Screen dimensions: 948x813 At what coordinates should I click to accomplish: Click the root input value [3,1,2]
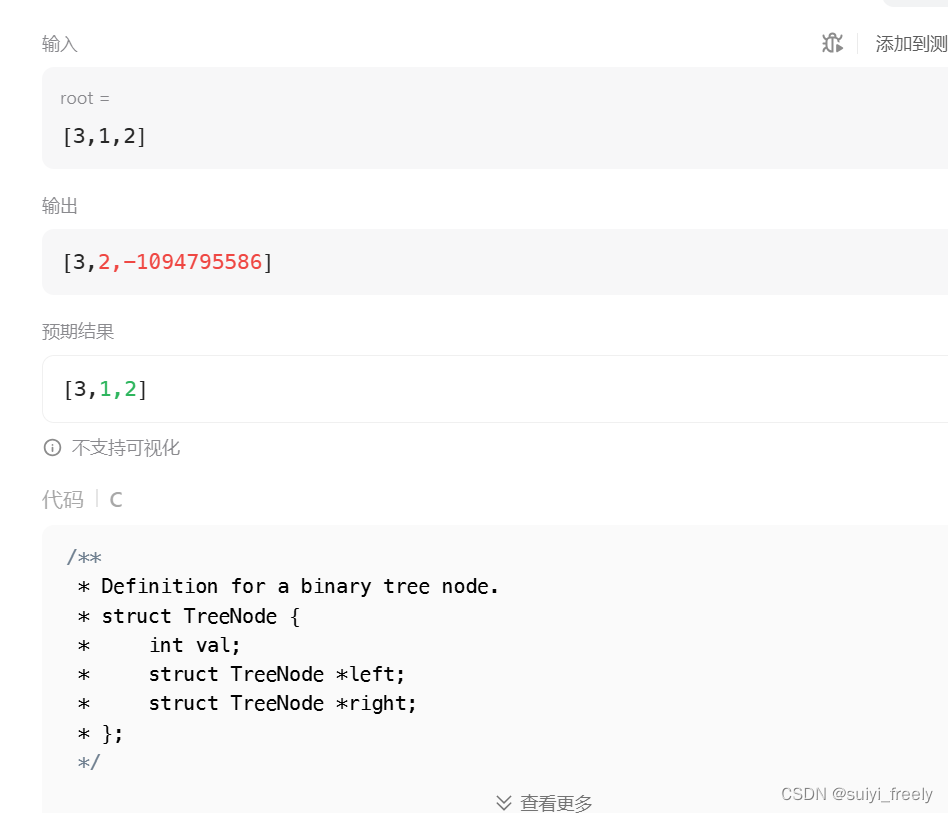pos(104,137)
